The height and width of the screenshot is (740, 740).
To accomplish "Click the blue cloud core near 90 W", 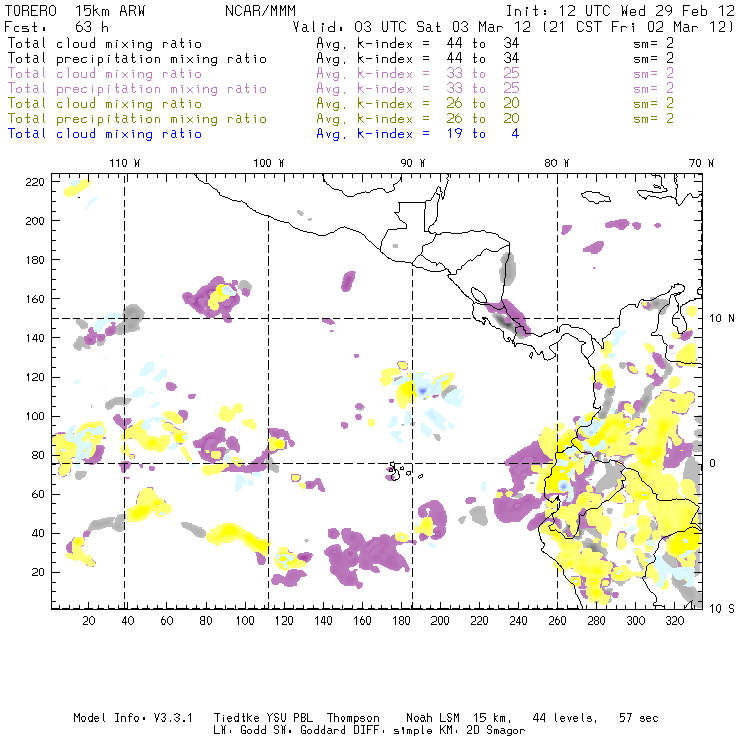I will coord(423,388).
